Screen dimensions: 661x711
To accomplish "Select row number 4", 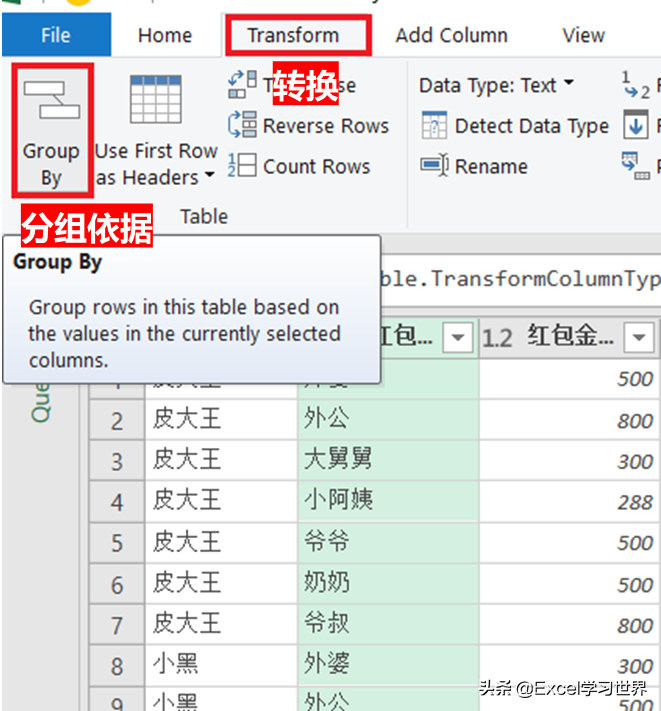I will tap(117, 502).
